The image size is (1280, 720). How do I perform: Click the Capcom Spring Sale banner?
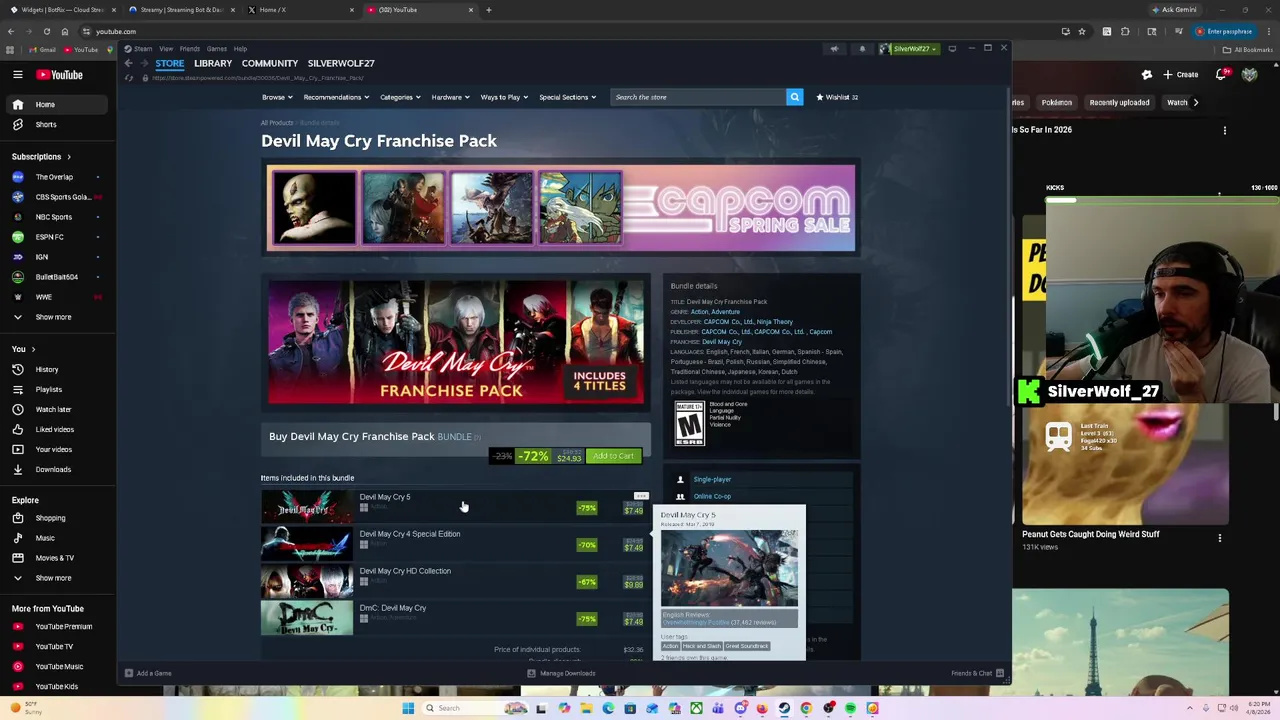coord(561,208)
